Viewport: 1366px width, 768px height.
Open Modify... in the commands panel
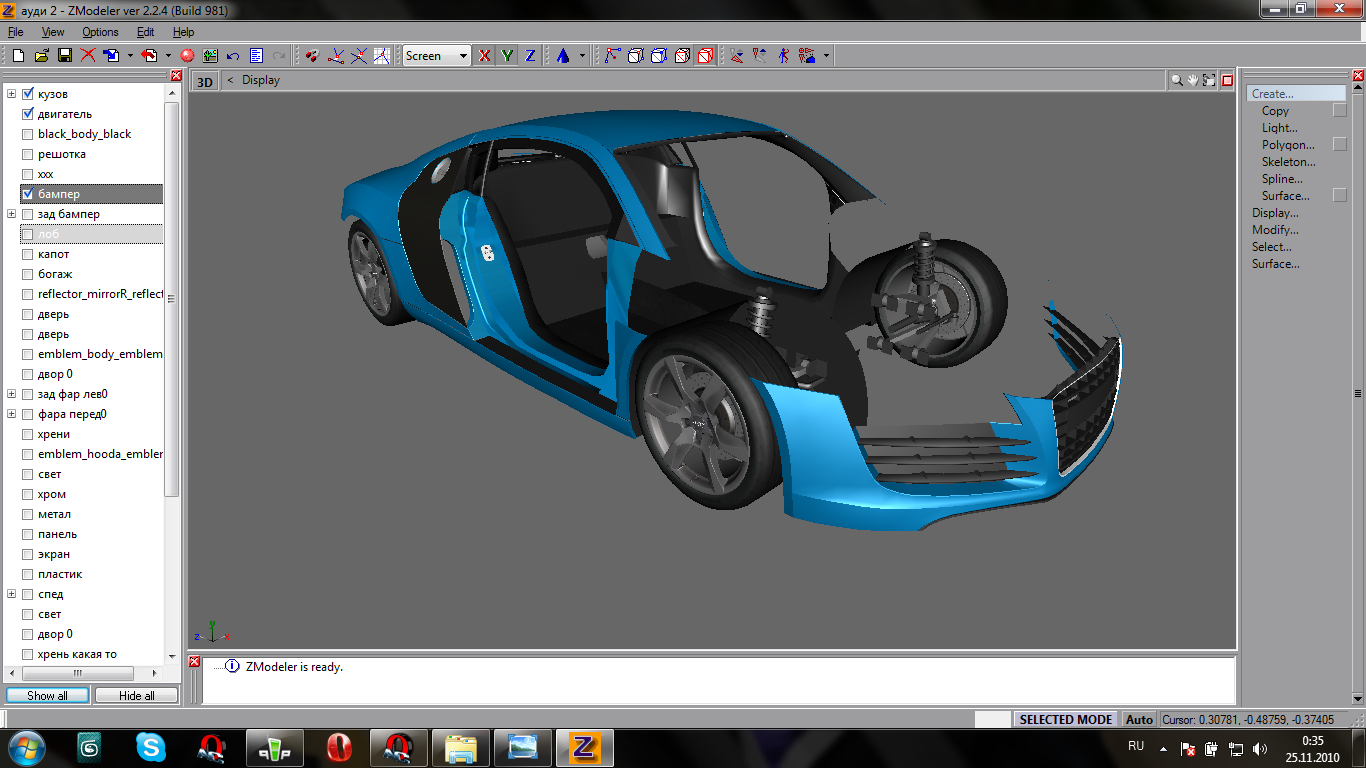coord(1275,230)
